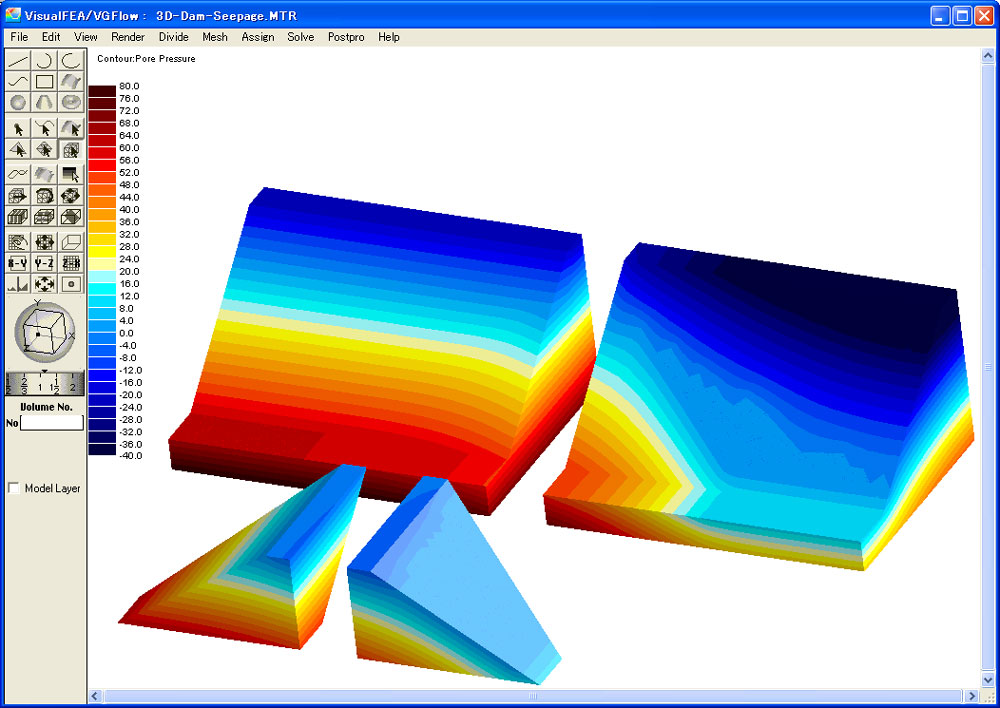Click the four outward arrows fit-view icon

(x=44, y=284)
